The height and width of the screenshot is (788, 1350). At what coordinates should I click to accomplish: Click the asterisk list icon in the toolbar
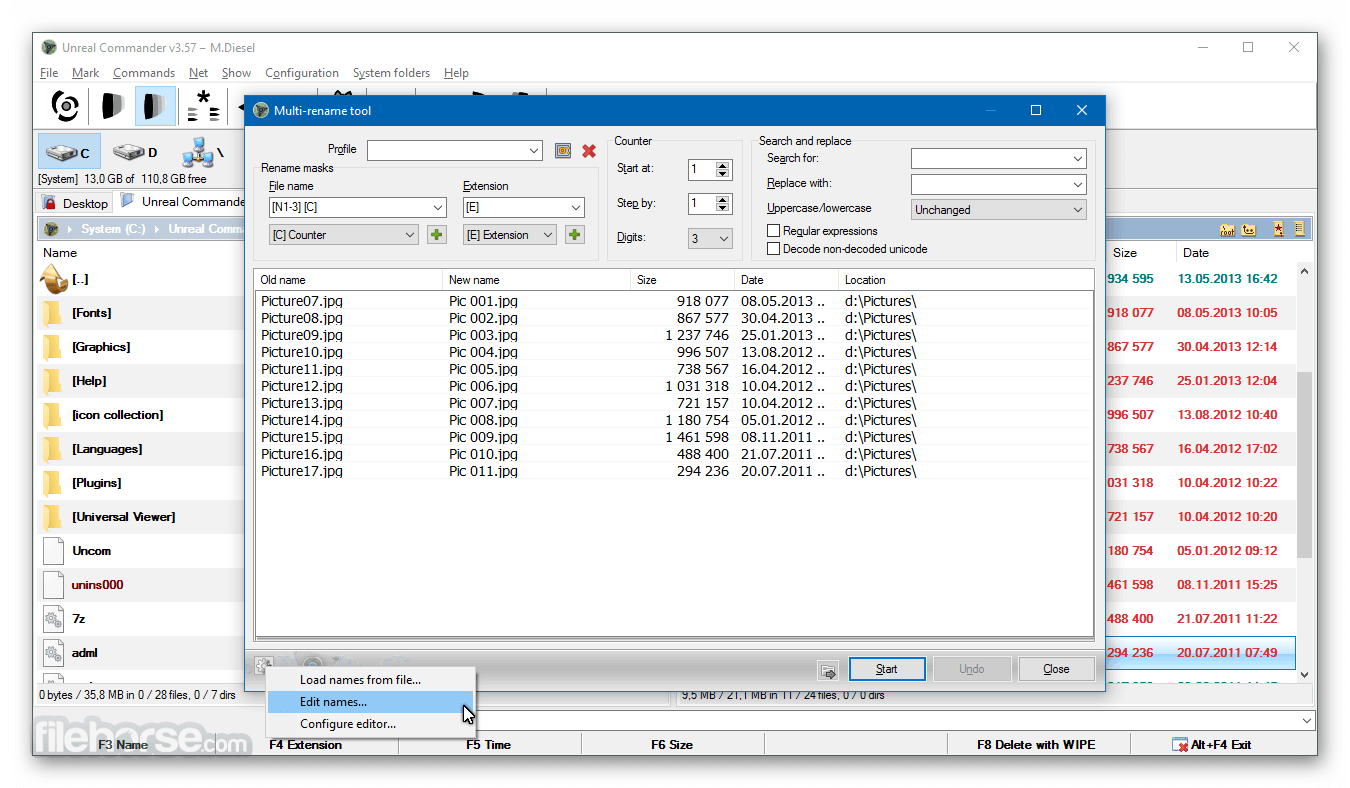[204, 105]
